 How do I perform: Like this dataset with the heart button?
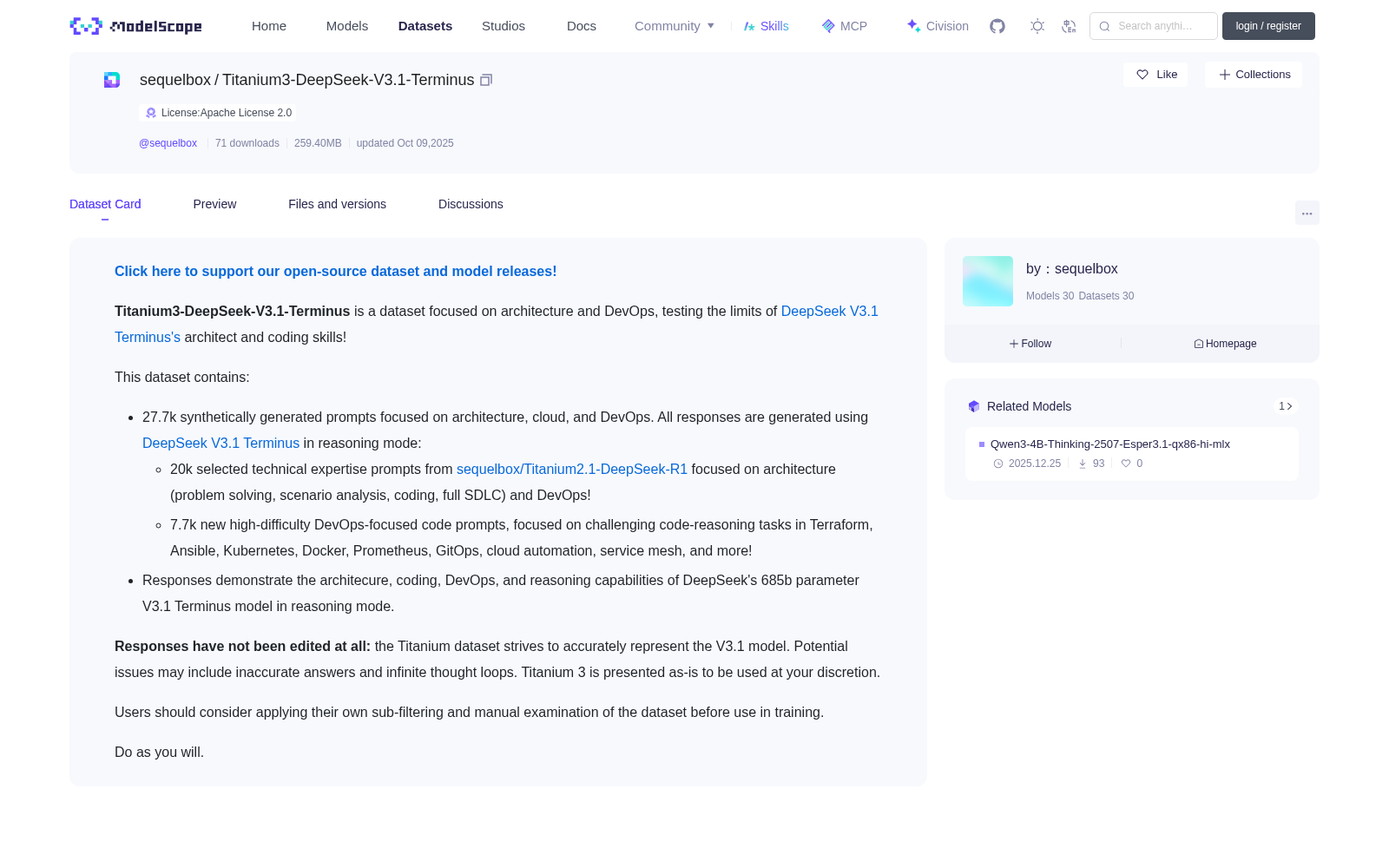(1155, 75)
